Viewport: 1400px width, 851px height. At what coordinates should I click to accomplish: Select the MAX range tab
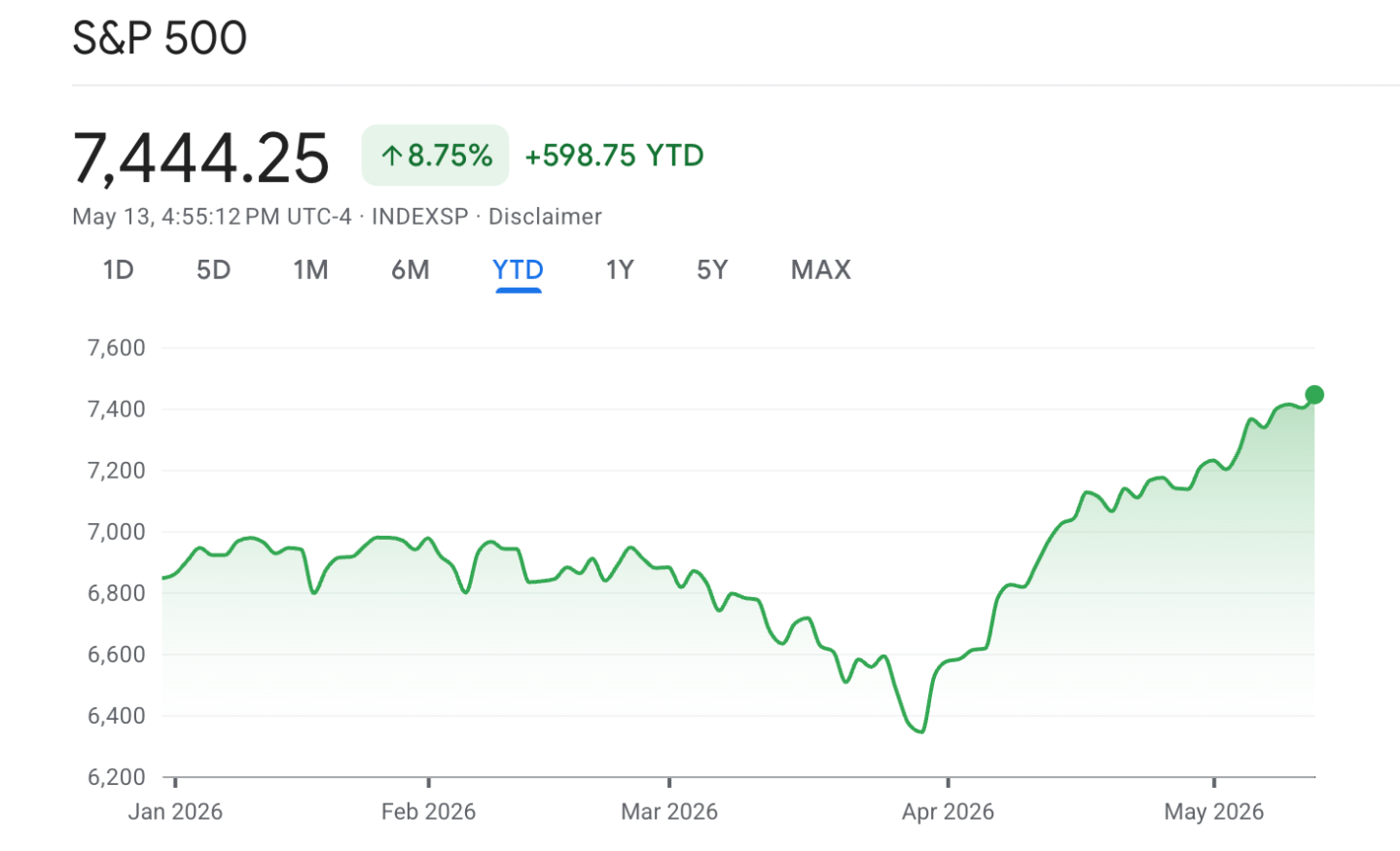[x=820, y=270]
